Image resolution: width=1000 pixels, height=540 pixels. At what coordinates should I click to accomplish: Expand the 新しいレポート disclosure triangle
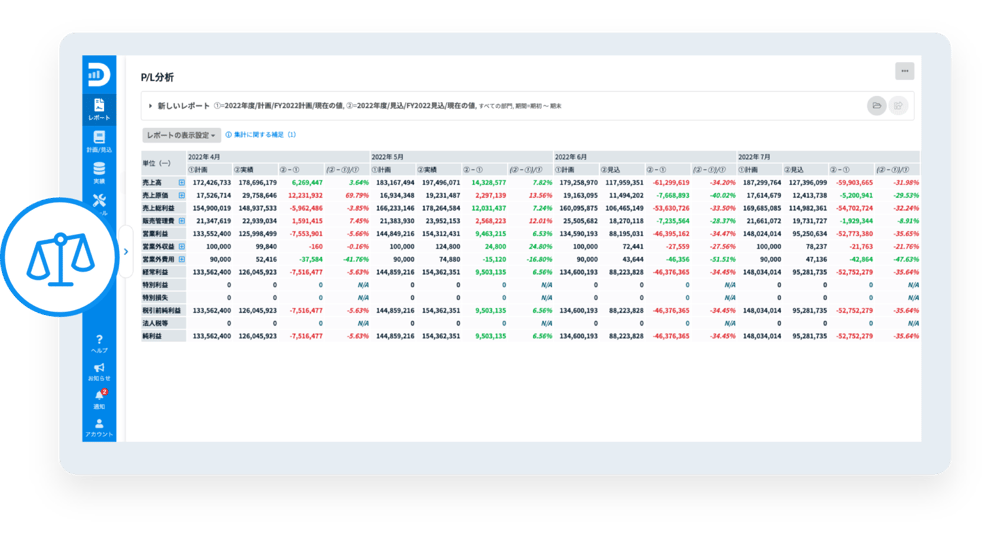(x=149, y=105)
